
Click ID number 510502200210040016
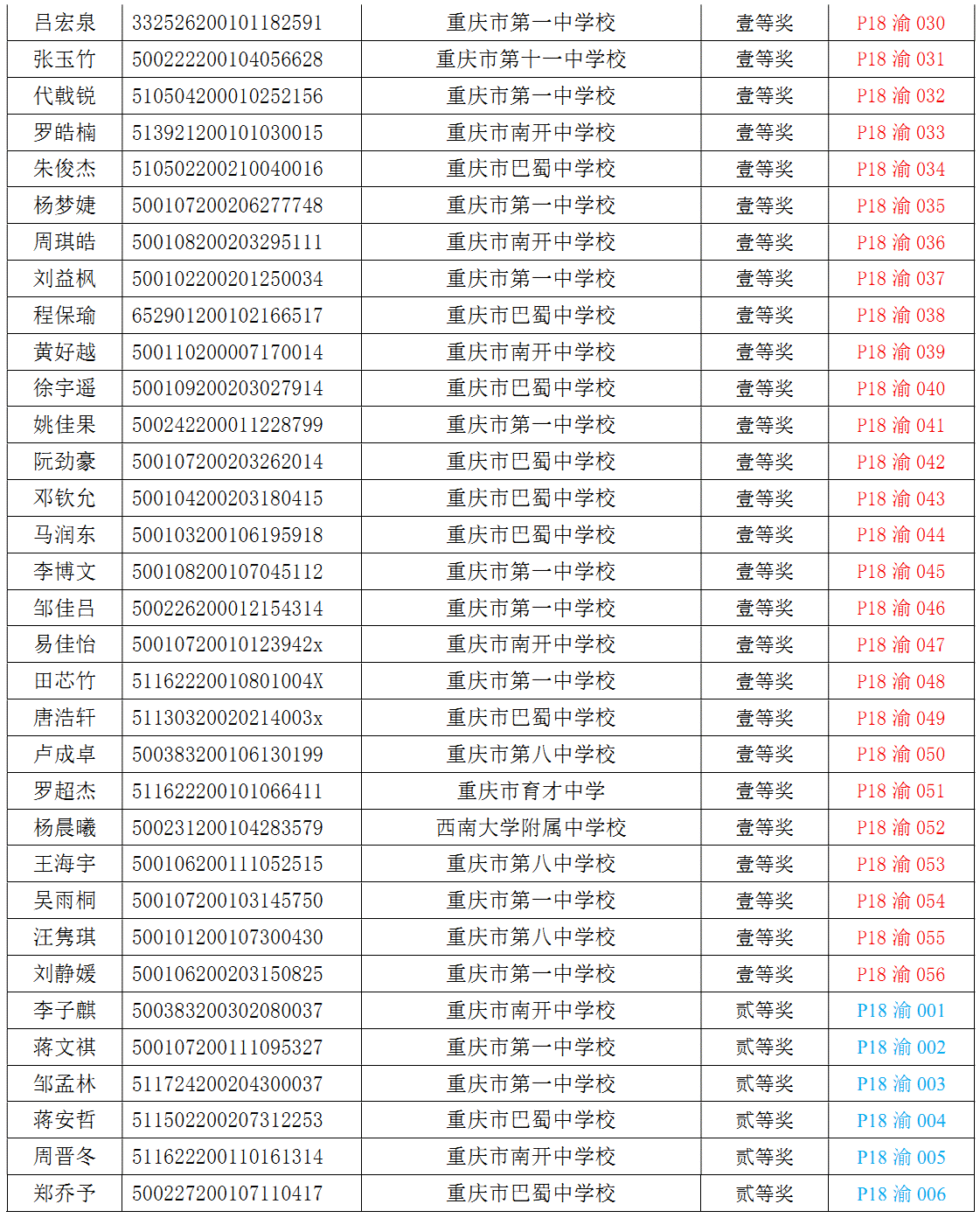coord(227,169)
